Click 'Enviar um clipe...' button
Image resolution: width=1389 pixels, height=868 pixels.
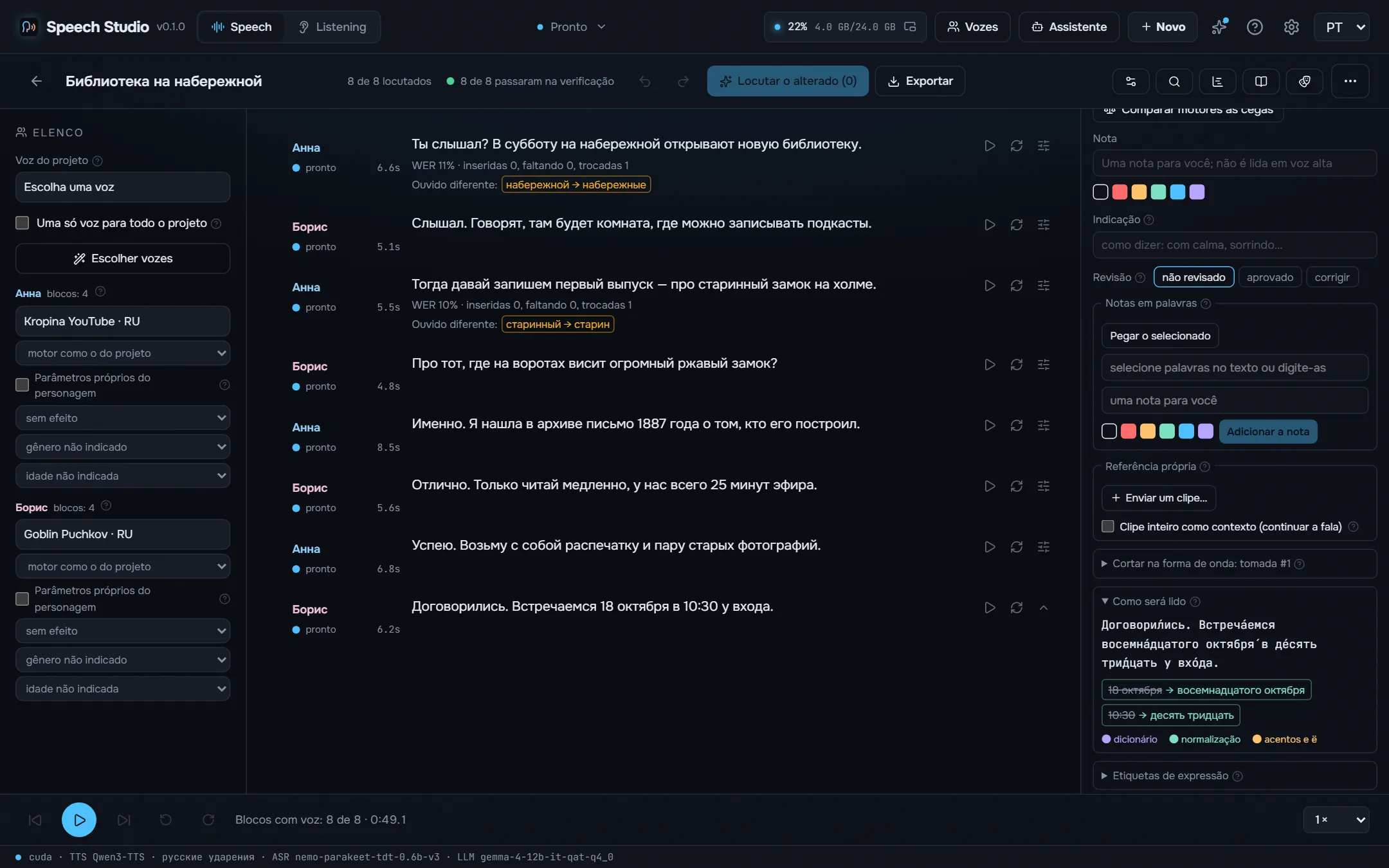(x=1159, y=498)
